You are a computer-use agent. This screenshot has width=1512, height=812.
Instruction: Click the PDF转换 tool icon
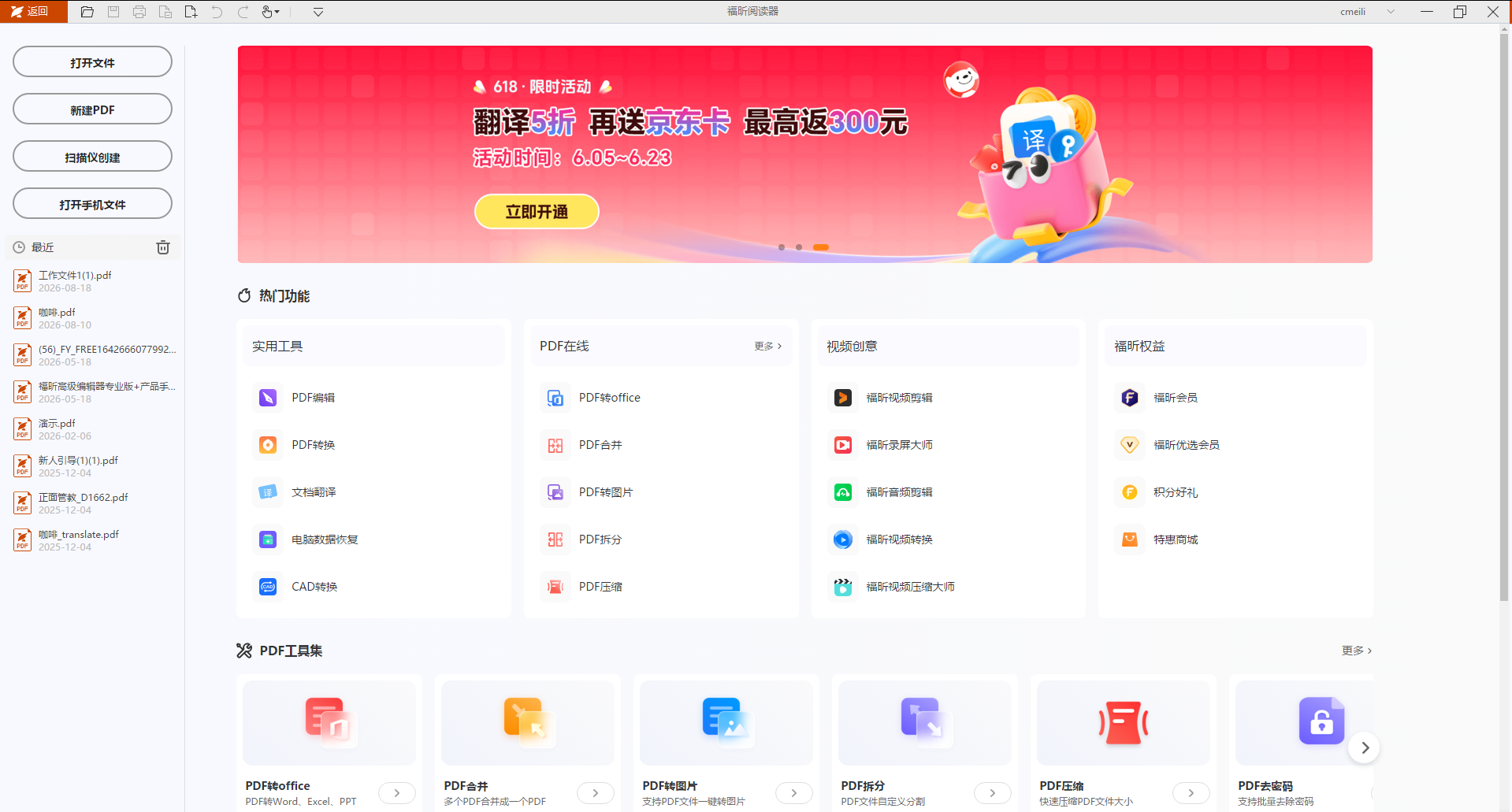[x=268, y=445]
